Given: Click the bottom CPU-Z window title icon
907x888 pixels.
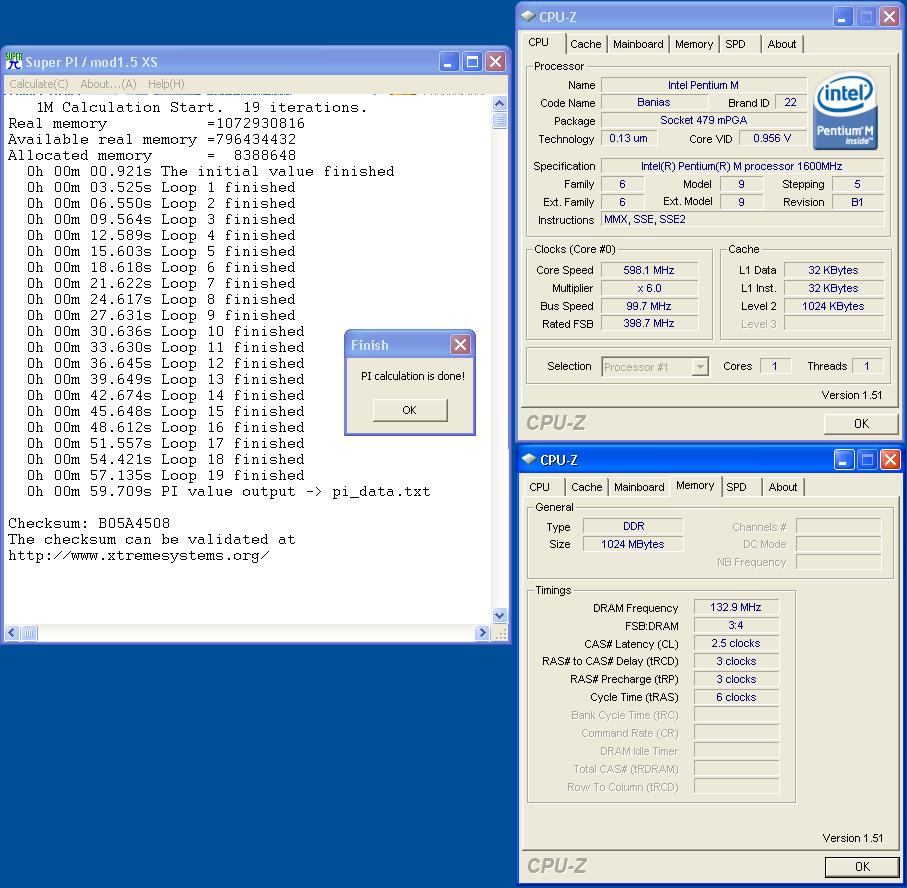Looking at the screenshot, I should 529,459.
